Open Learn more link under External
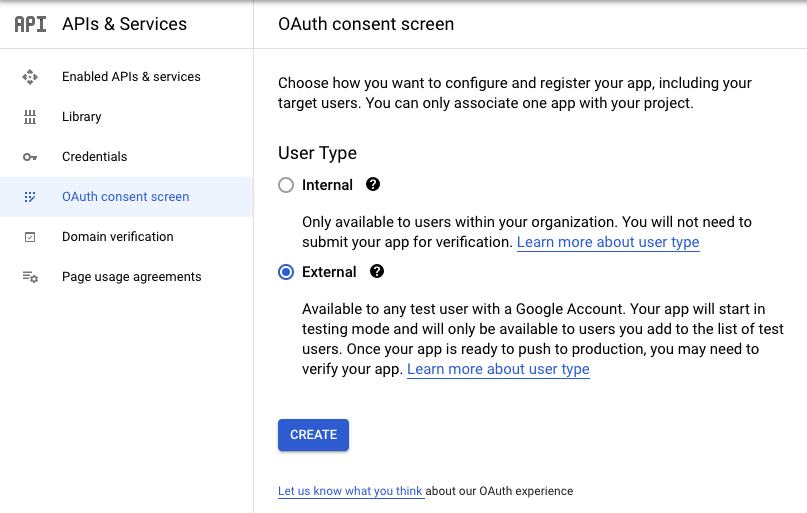 (x=498, y=369)
